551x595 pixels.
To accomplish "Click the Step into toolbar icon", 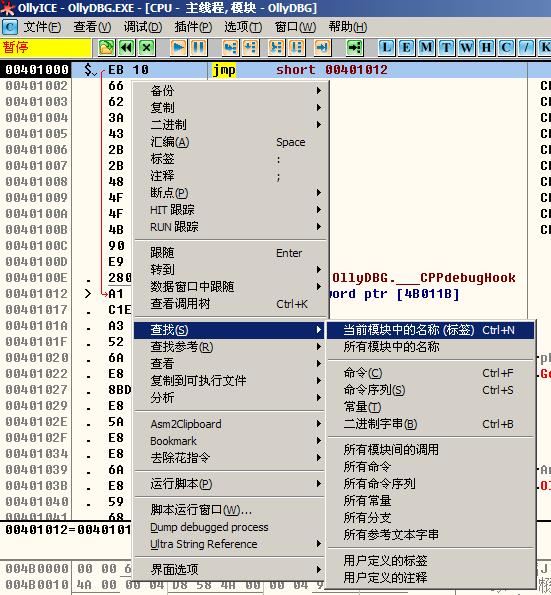I will 230,48.
